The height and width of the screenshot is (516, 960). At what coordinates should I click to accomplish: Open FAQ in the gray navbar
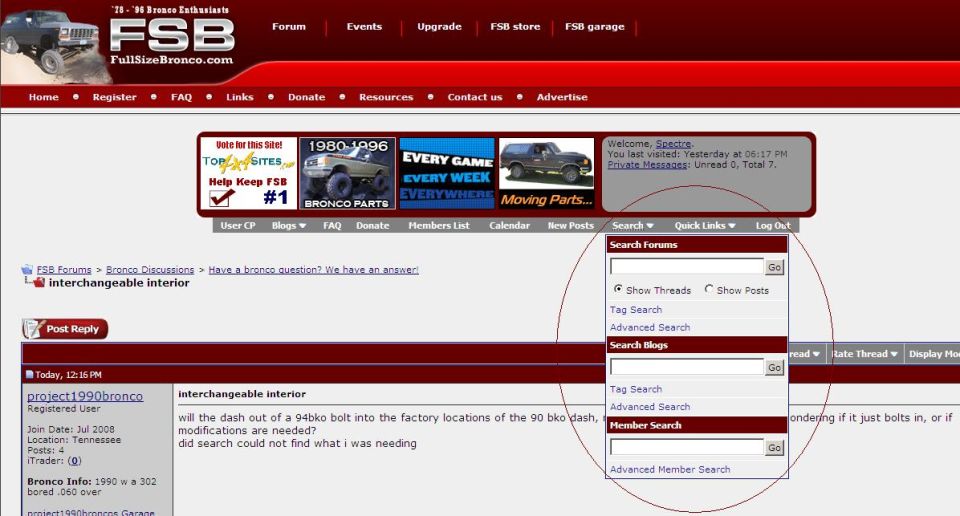pos(332,225)
